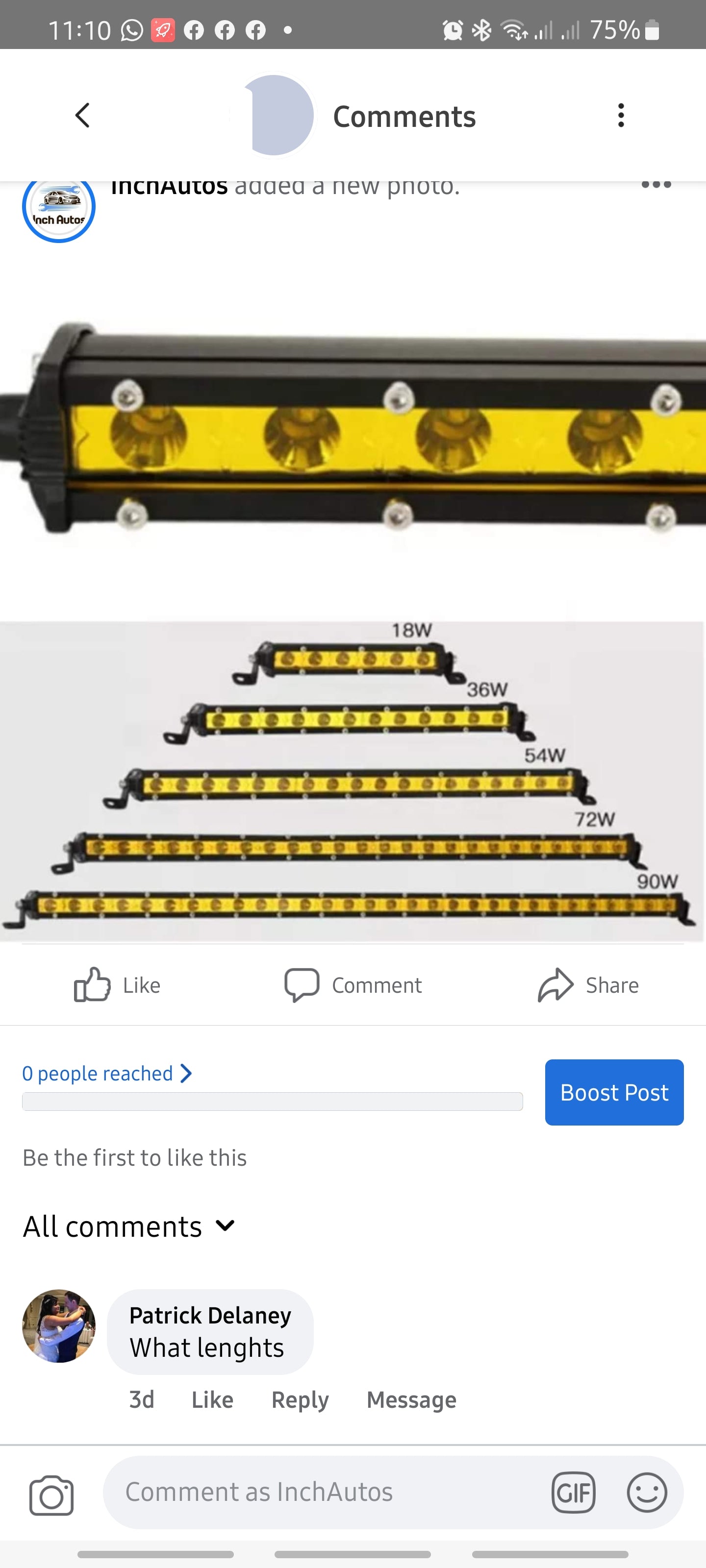The image size is (706, 1568).
Task: Open Patrick Delaney's profile picture
Action: pos(59,1326)
